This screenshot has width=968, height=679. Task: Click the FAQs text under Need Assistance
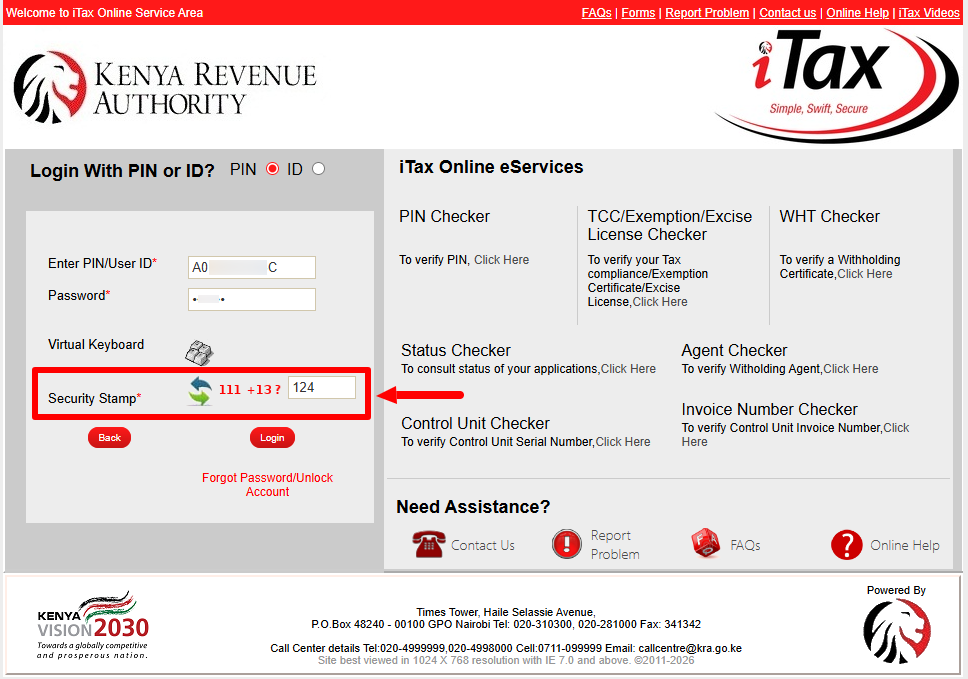[x=745, y=545]
